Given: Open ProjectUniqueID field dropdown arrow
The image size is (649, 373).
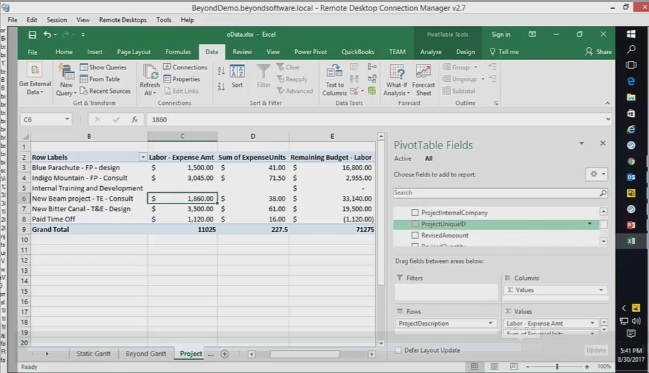Looking at the screenshot, I should (x=589, y=224).
